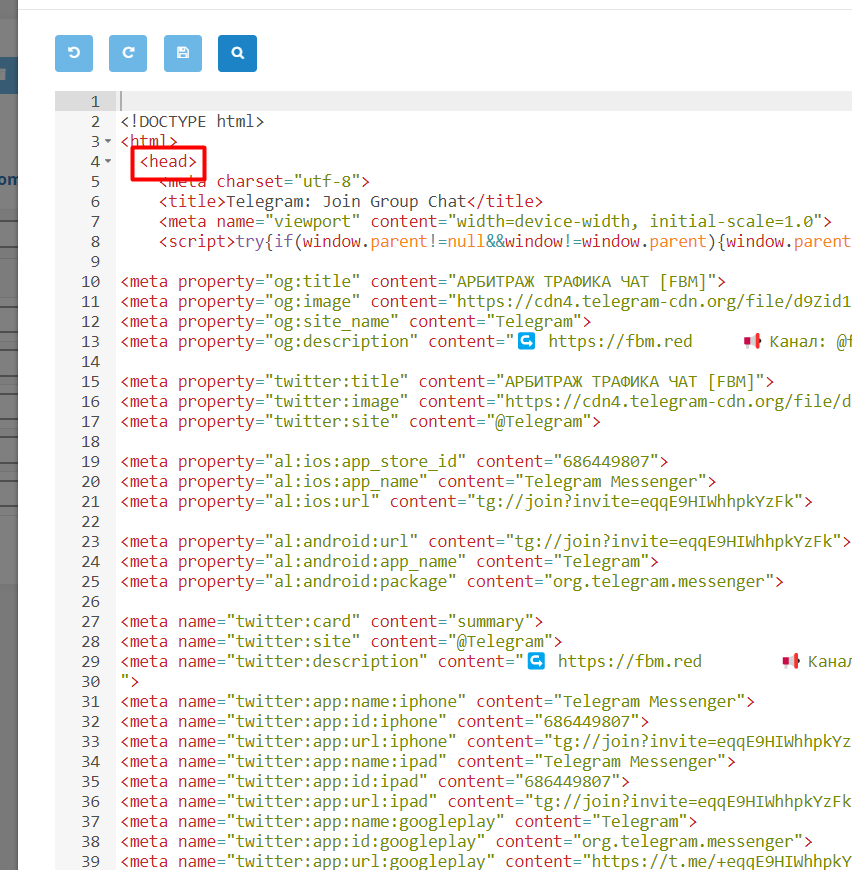852x870 pixels.
Task: Click the <!DOCTYPE html> text on line 2
Action: click(x=192, y=121)
